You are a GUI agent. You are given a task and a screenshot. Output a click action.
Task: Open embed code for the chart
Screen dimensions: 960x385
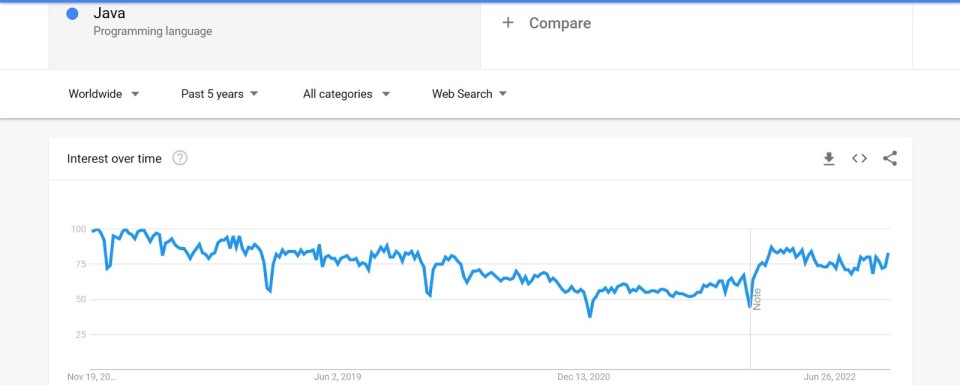(x=859, y=159)
